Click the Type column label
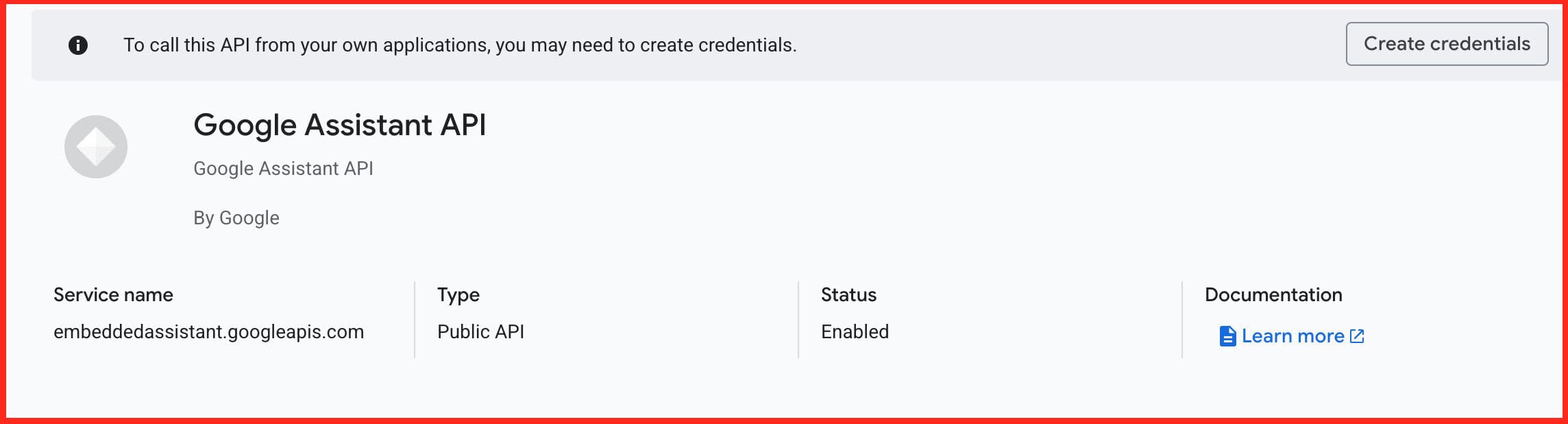Viewport: 1568px width, 424px height. (458, 295)
